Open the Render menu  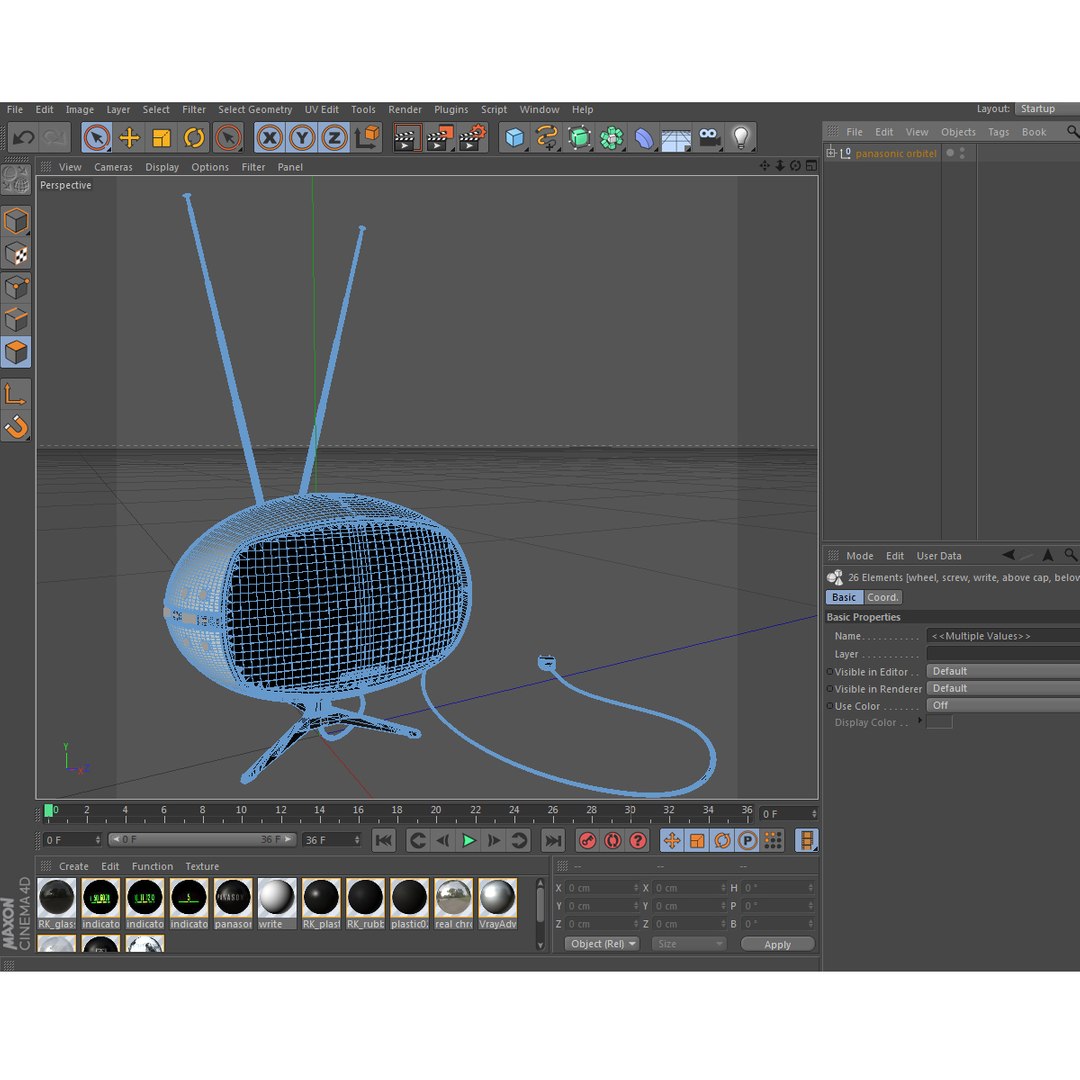point(404,110)
